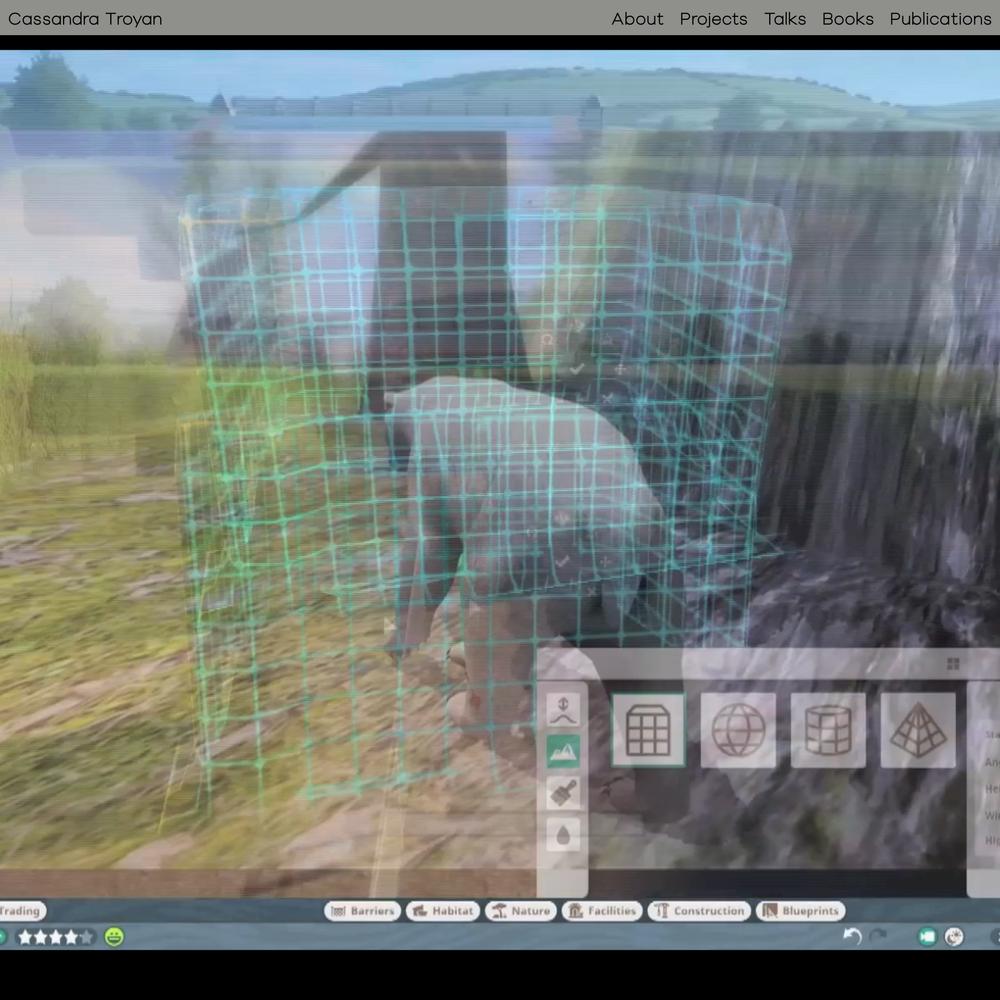Open the Books page
Viewport: 1000px width, 1000px height.
click(848, 18)
